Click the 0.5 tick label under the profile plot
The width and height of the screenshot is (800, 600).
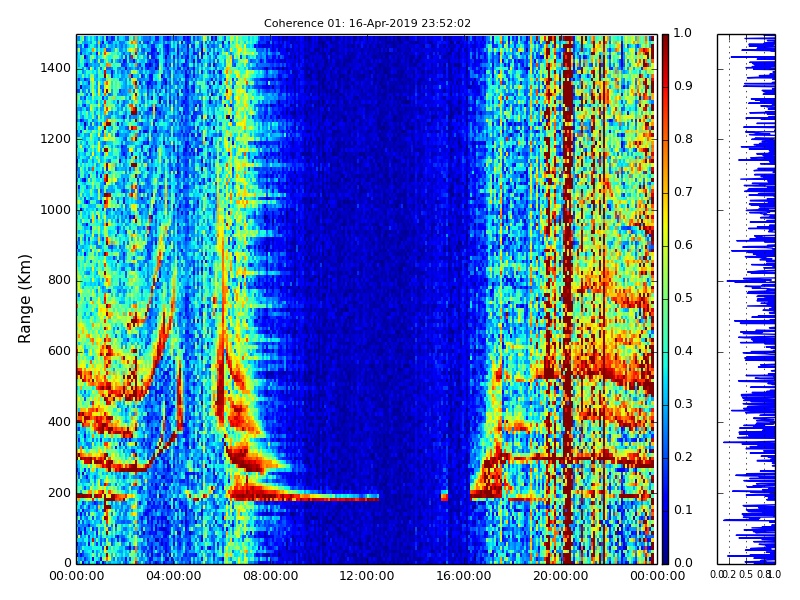746,574
